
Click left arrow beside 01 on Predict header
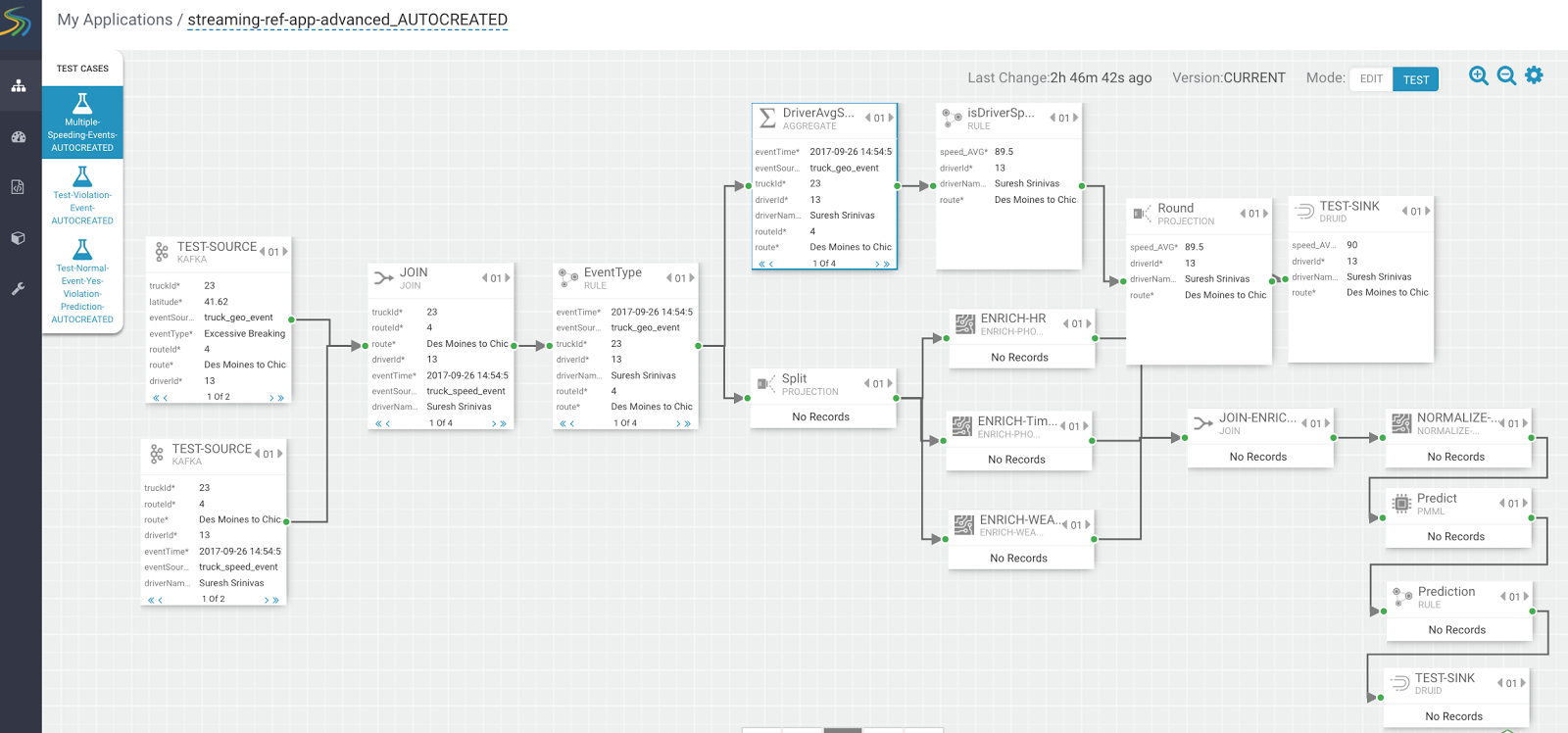pyautogui.click(x=1502, y=504)
